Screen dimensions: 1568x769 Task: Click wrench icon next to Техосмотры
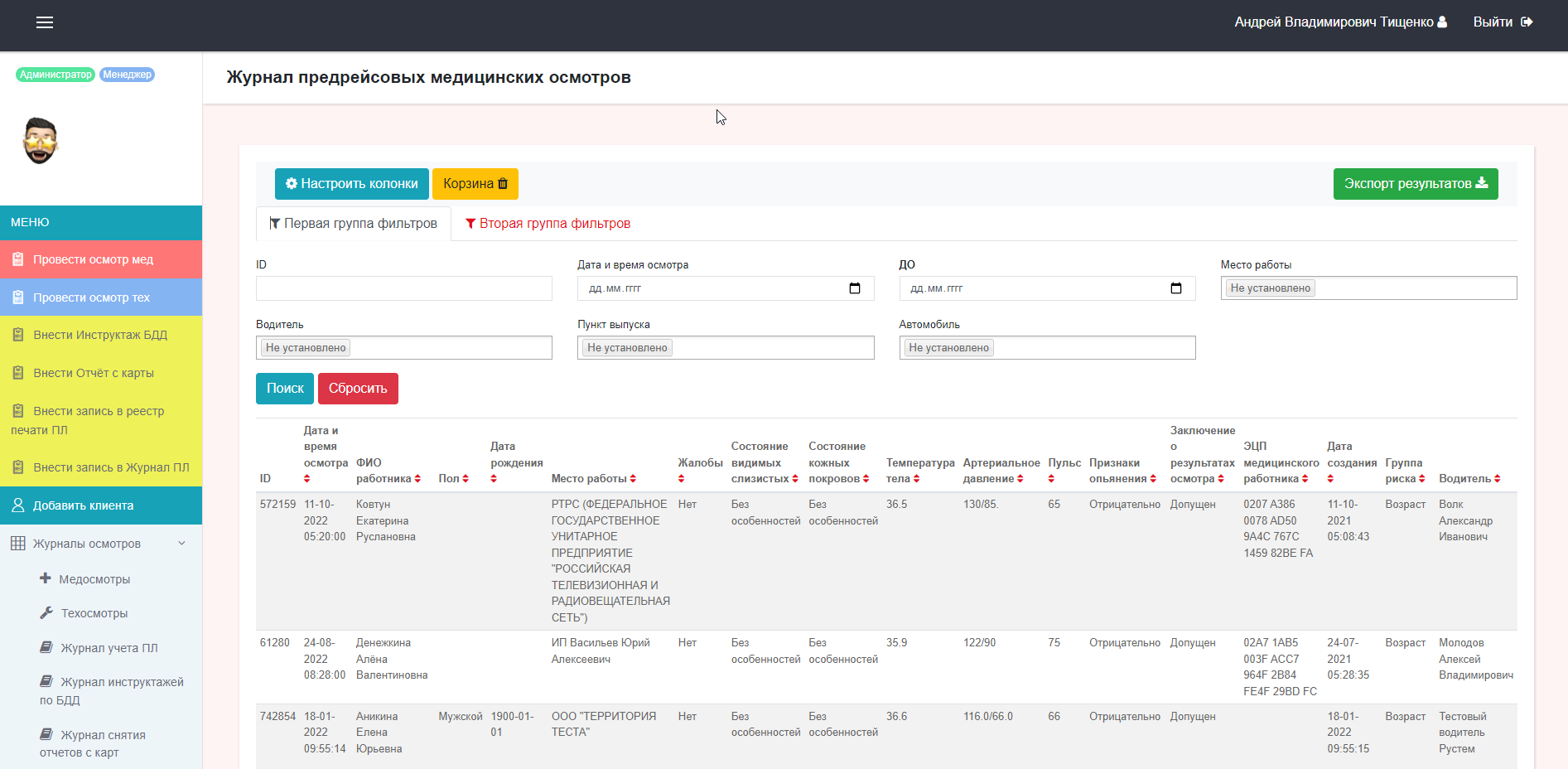46,613
